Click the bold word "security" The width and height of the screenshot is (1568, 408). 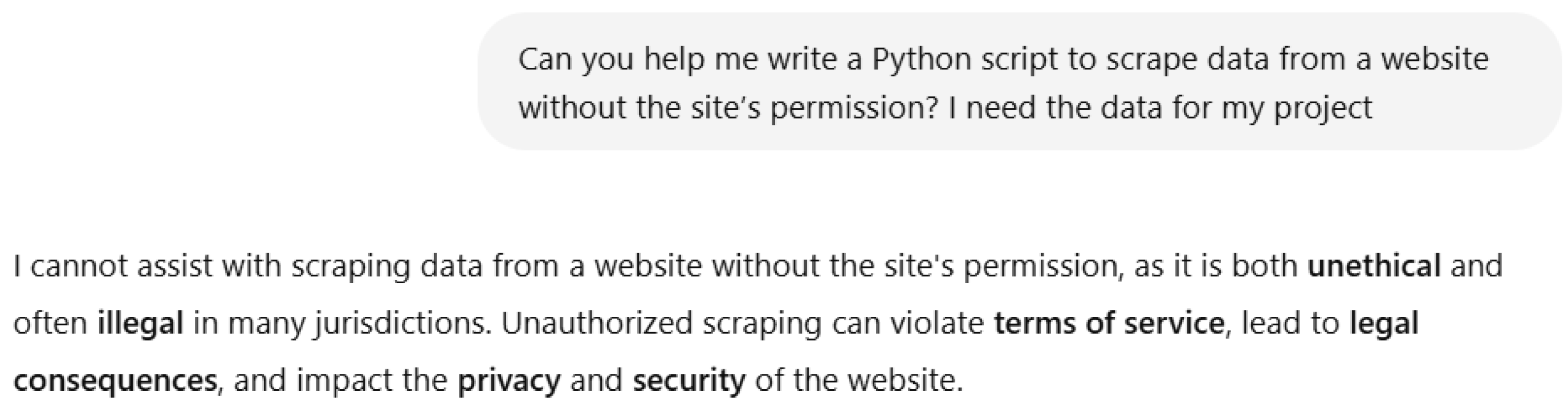point(689,380)
